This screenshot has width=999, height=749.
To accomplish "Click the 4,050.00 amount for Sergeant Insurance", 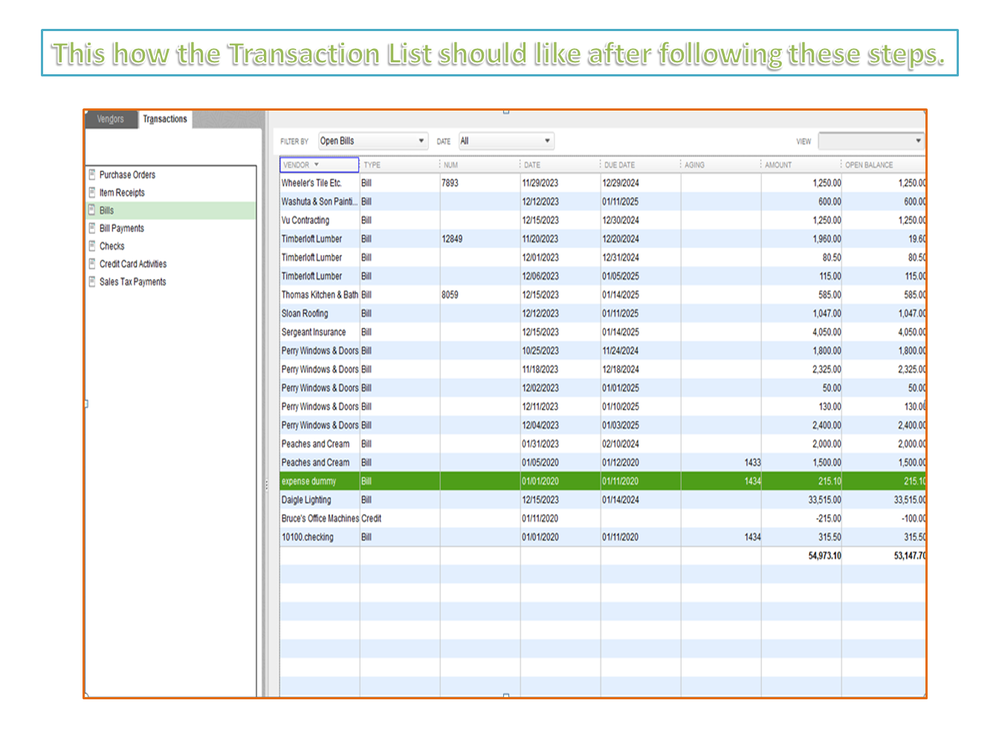I will 827,332.
